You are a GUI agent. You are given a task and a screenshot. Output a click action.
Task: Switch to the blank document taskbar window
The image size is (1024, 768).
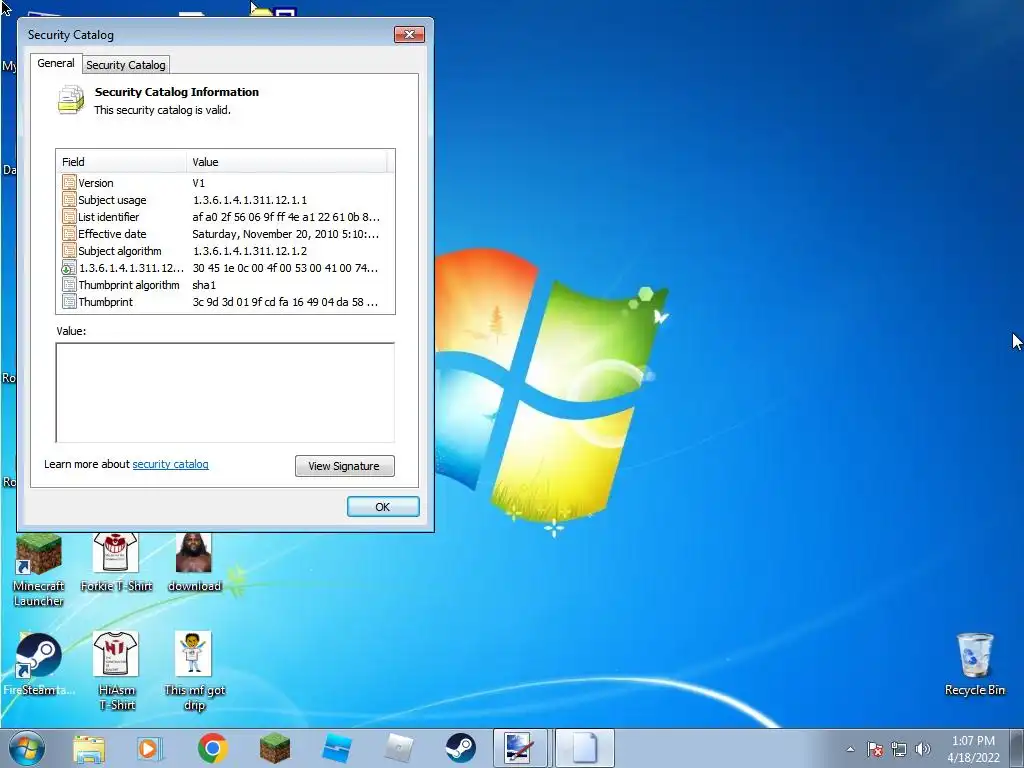pyautogui.click(x=584, y=748)
